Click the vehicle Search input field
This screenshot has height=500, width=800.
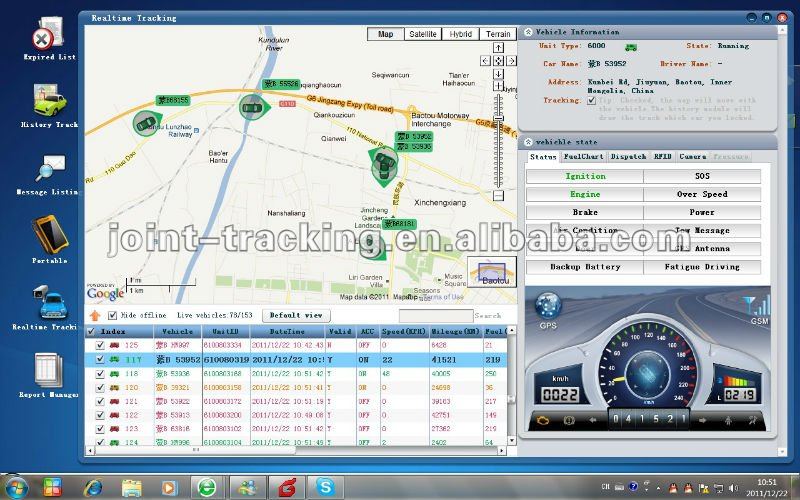pyautogui.click(x=436, y=316)
